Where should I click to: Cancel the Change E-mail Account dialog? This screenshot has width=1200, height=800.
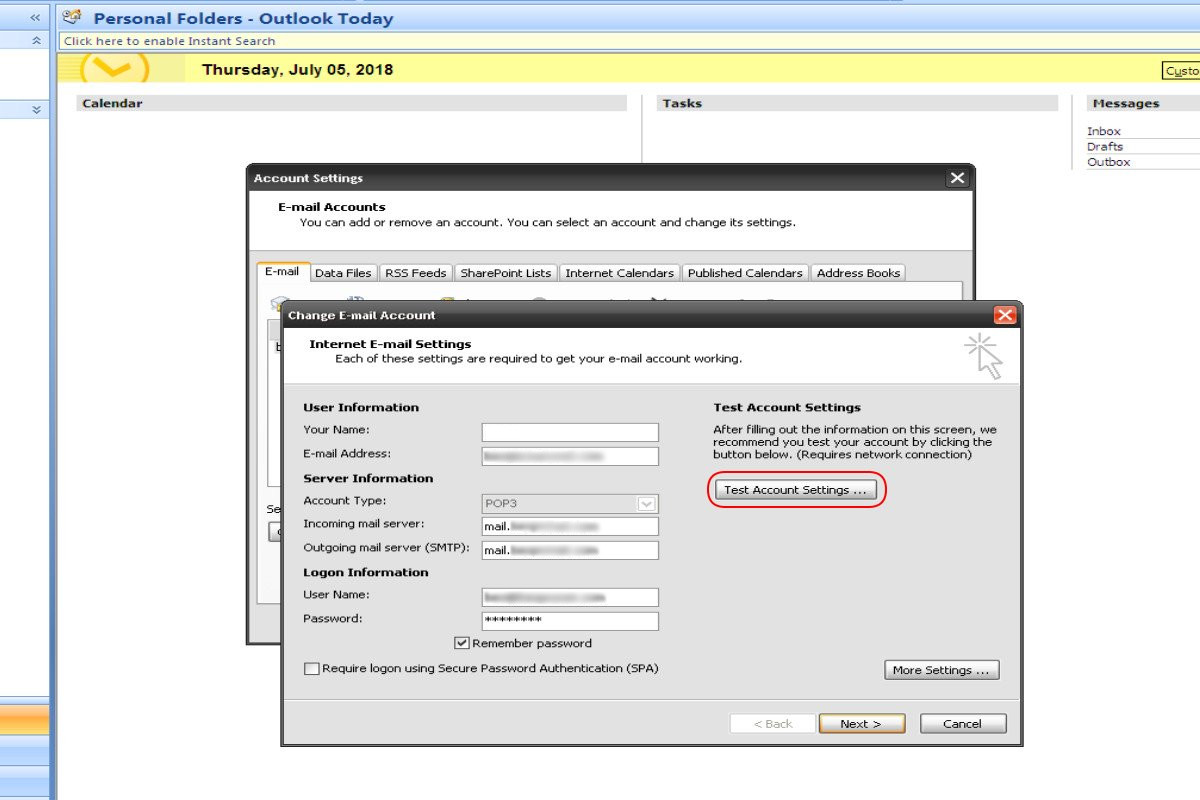pyautogui.click(x=962, y=724)
